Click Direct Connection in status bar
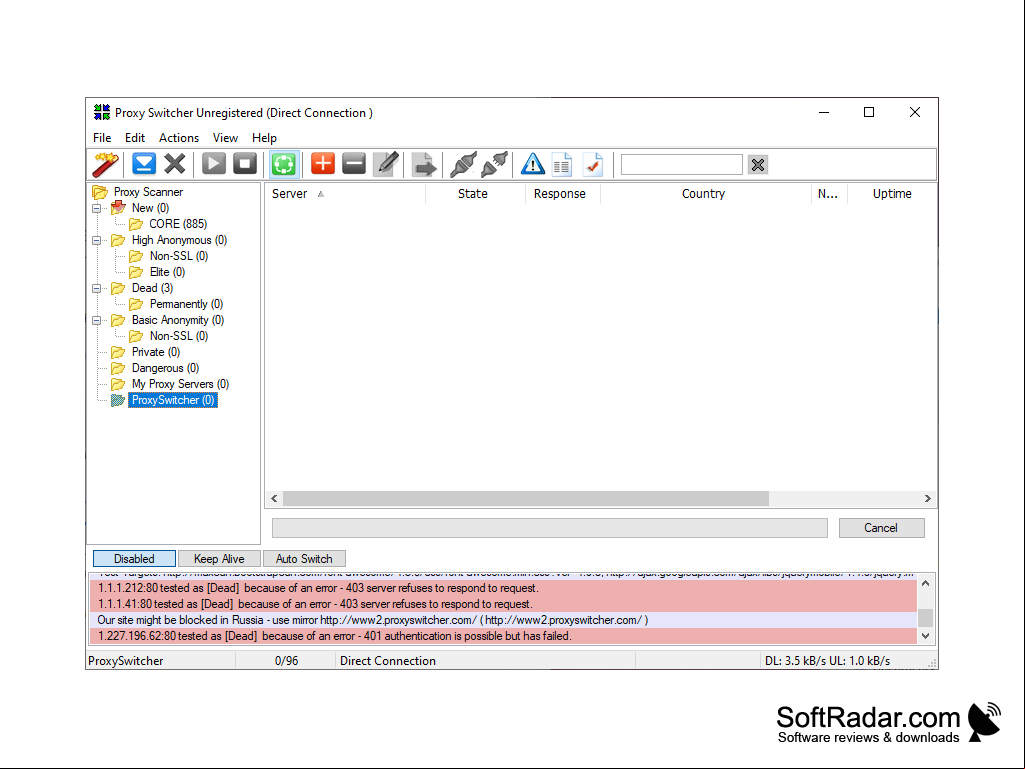1025x769 pixels. pos(388,661)
